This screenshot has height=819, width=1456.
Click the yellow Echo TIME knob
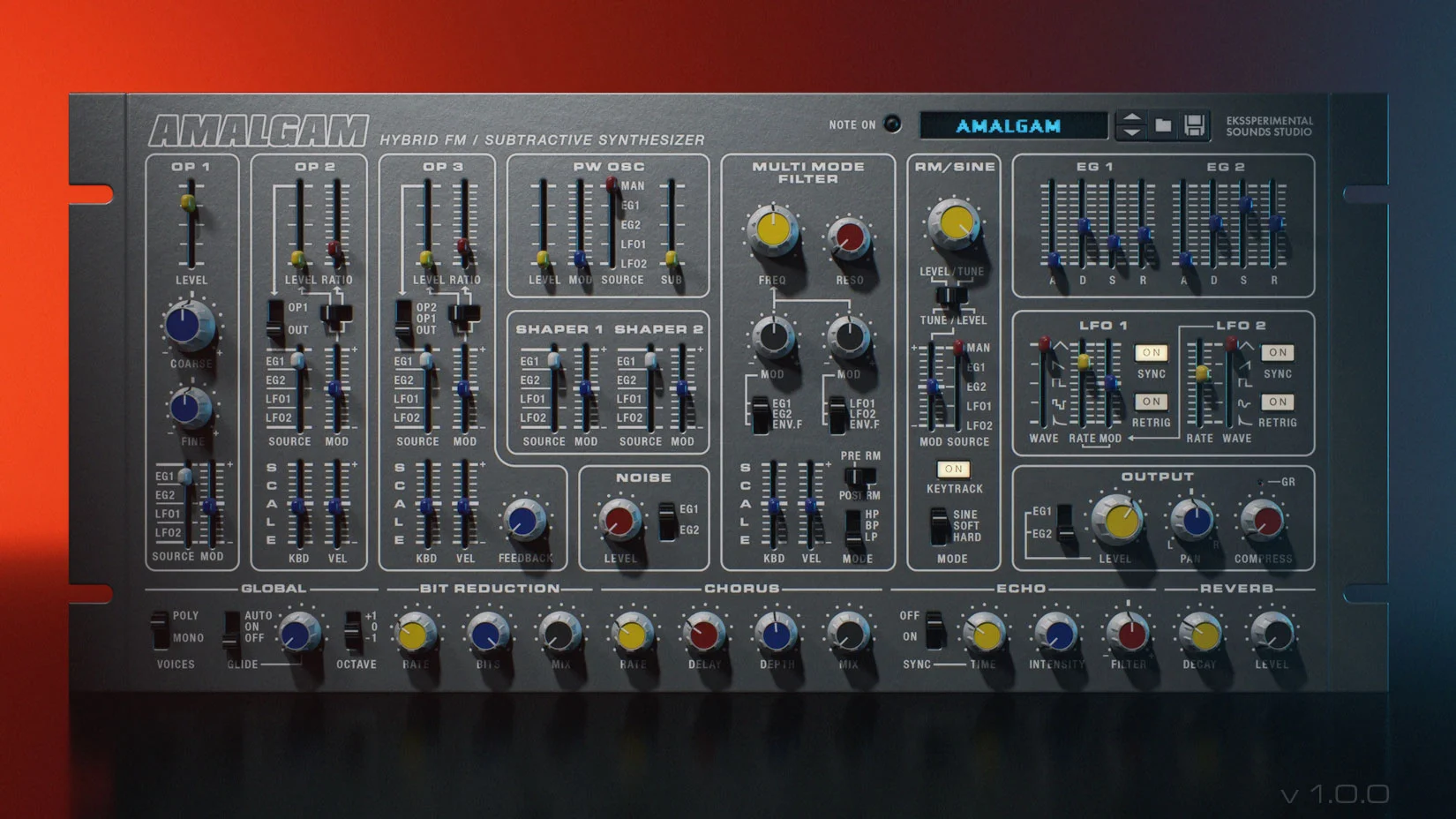(985, 633)
